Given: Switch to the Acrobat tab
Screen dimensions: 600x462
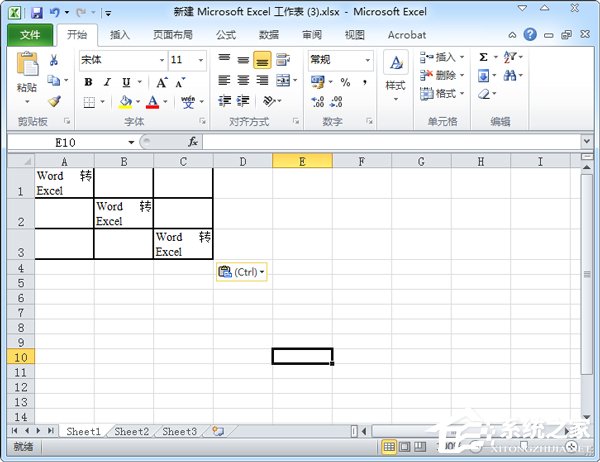Looking at the screenshot, I should click(x=406, y=35).
